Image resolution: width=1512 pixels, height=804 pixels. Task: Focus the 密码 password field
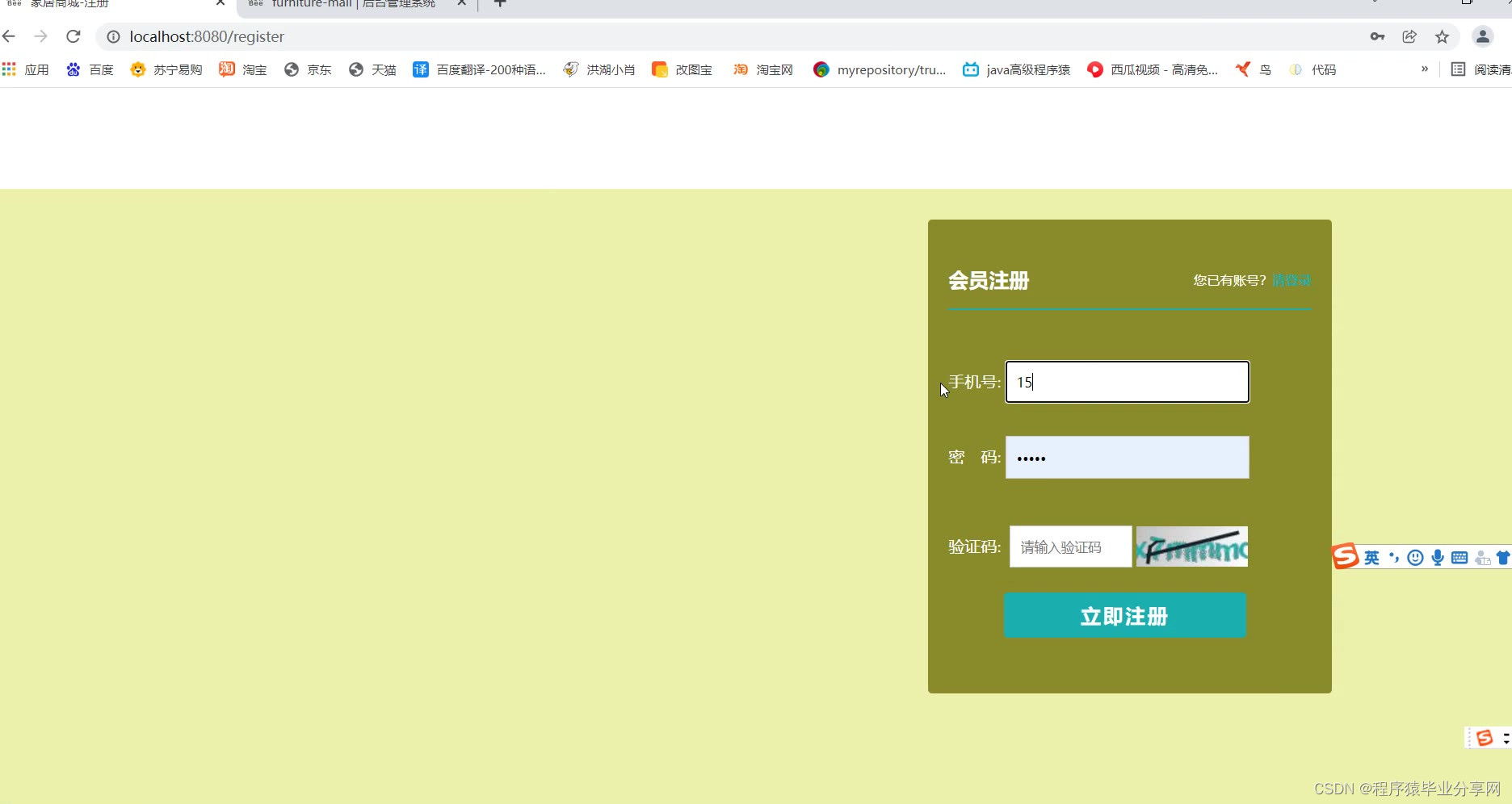pyautogui.click(x=1127, y=458)
